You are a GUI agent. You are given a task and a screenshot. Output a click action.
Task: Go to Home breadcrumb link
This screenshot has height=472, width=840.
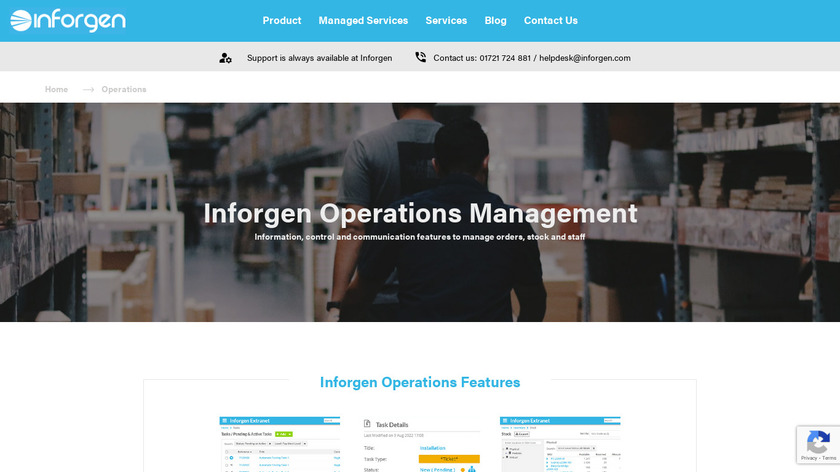tap(56, 89)
